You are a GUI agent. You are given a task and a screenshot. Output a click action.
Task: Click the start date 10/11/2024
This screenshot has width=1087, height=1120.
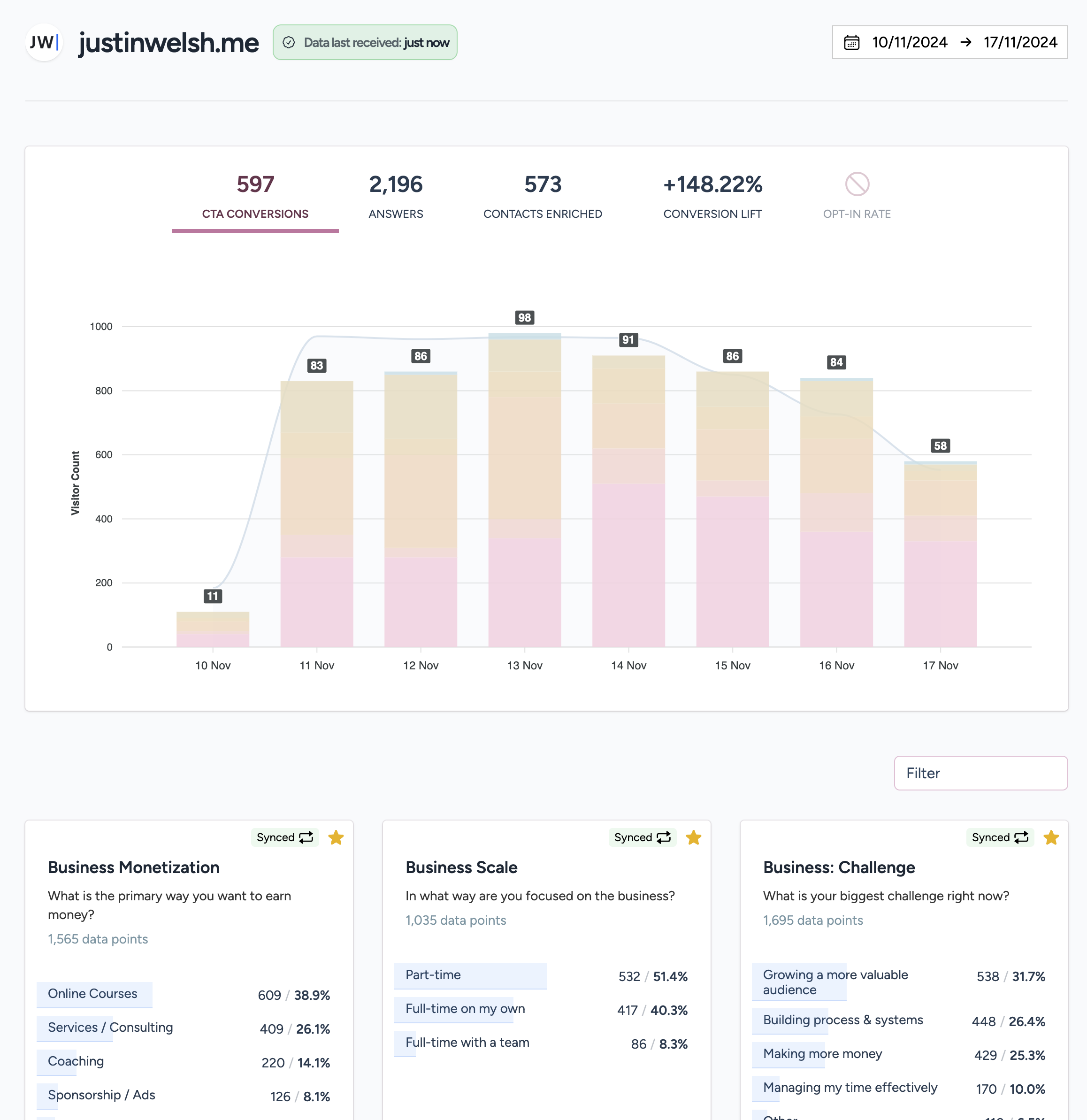[909, 42]
